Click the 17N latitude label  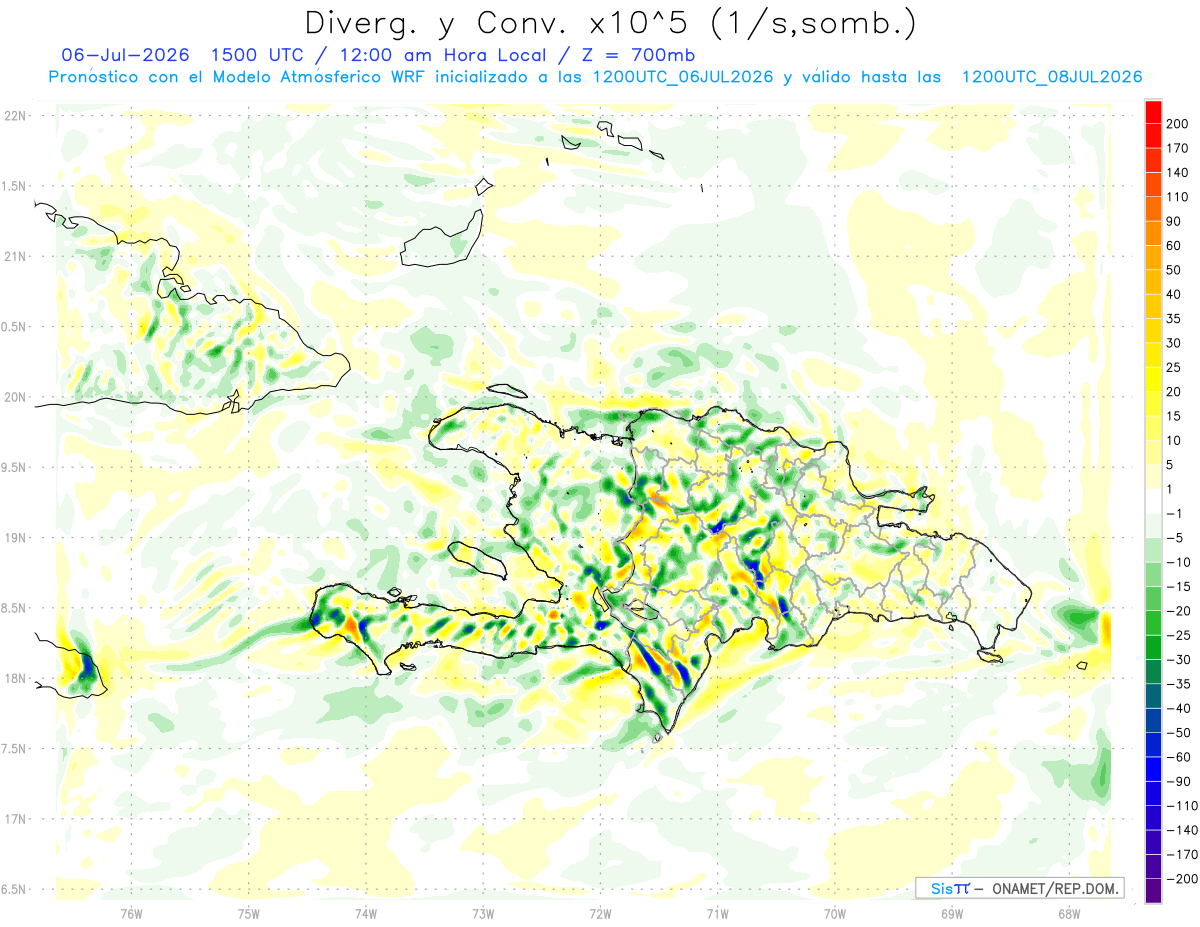[14, 819]
